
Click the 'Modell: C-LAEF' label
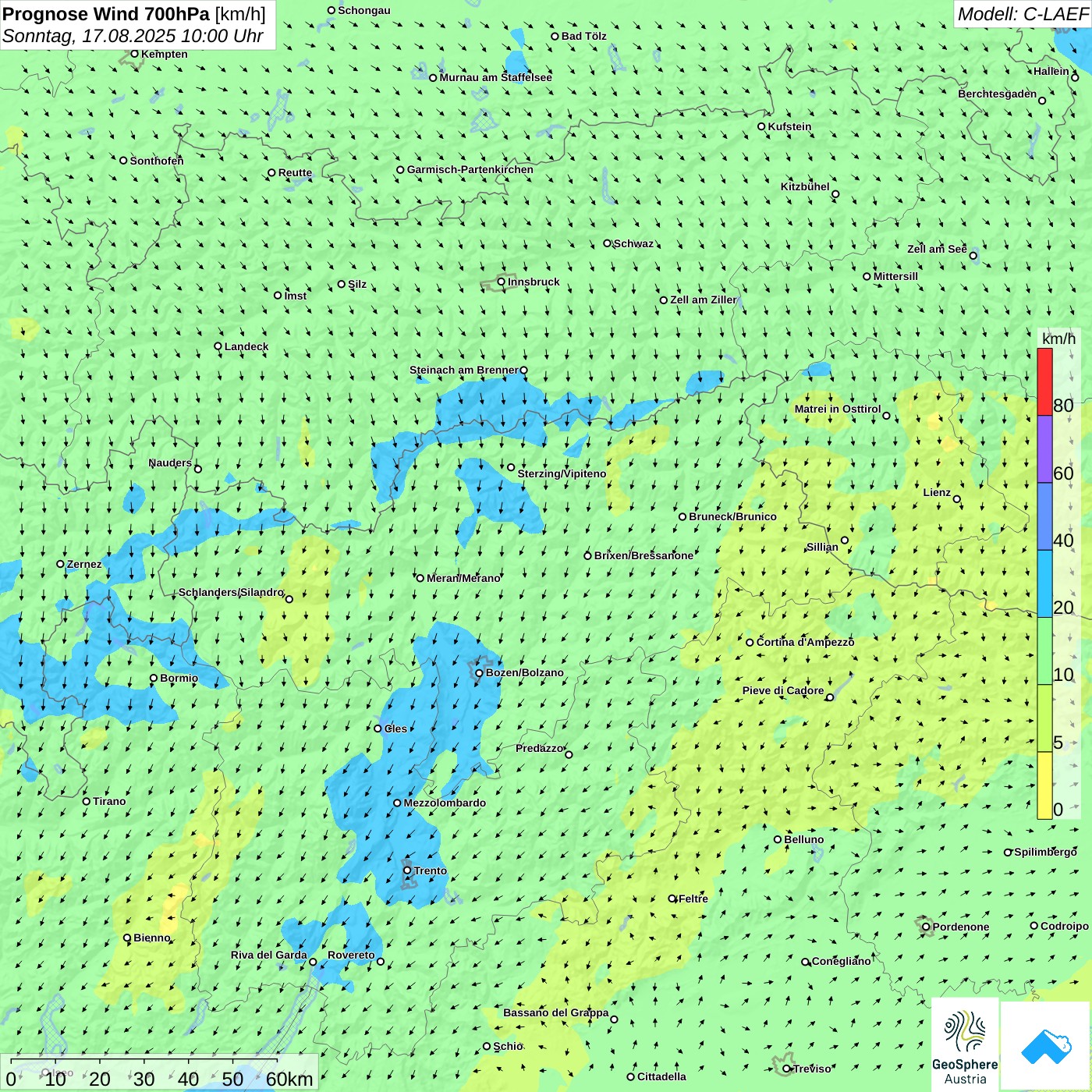point(1023,14)
